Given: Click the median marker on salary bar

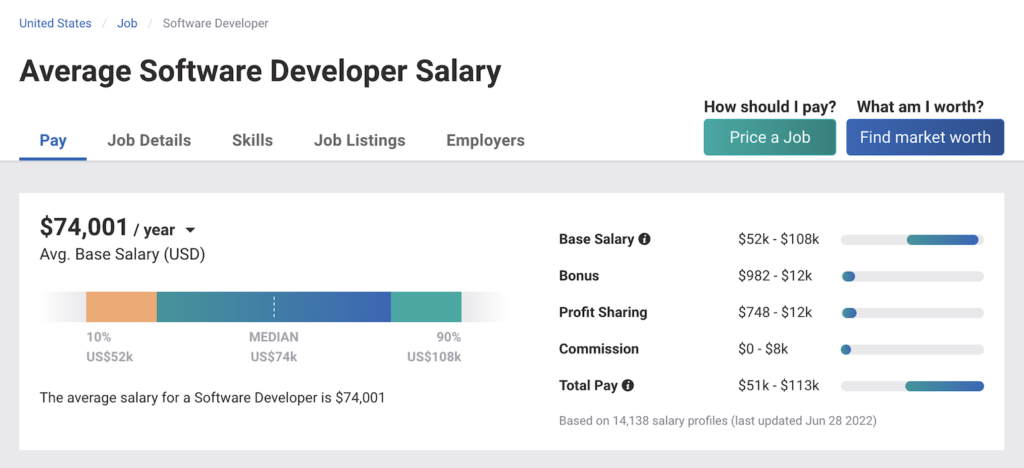Looking at the screenshot, I should pyautogui.click(x=274, y=306).
